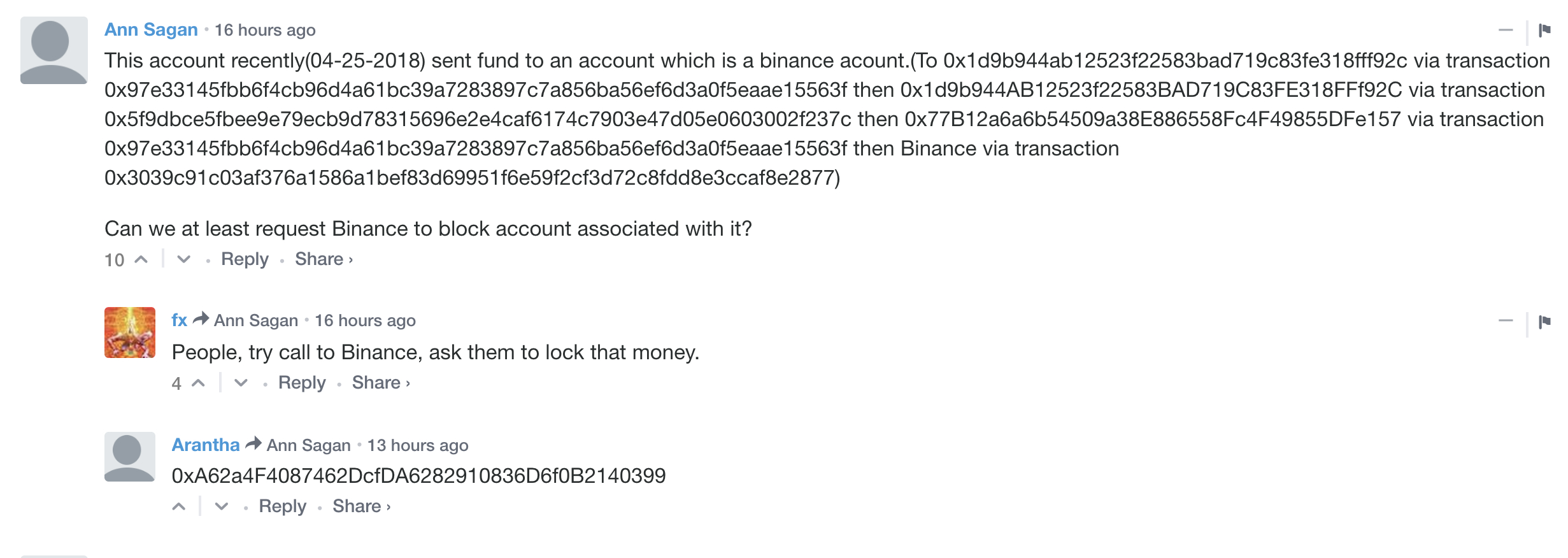Downvote Ann Sagan's comment

pos(184,259)
